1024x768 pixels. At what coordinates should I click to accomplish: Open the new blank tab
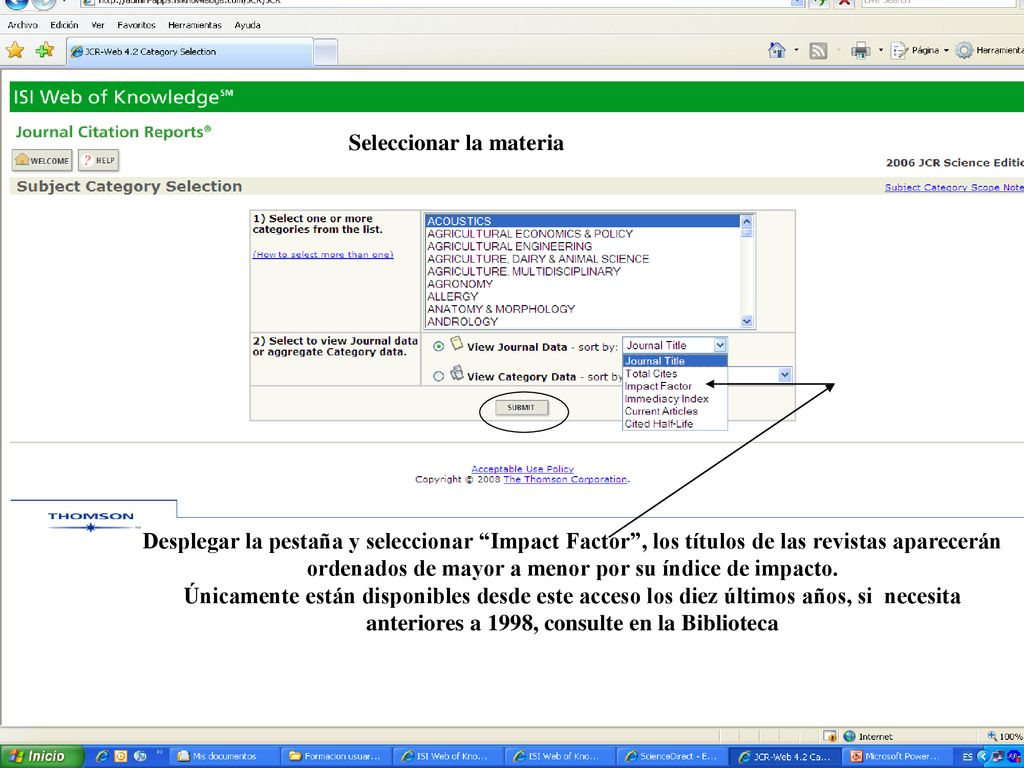point(325,52)
